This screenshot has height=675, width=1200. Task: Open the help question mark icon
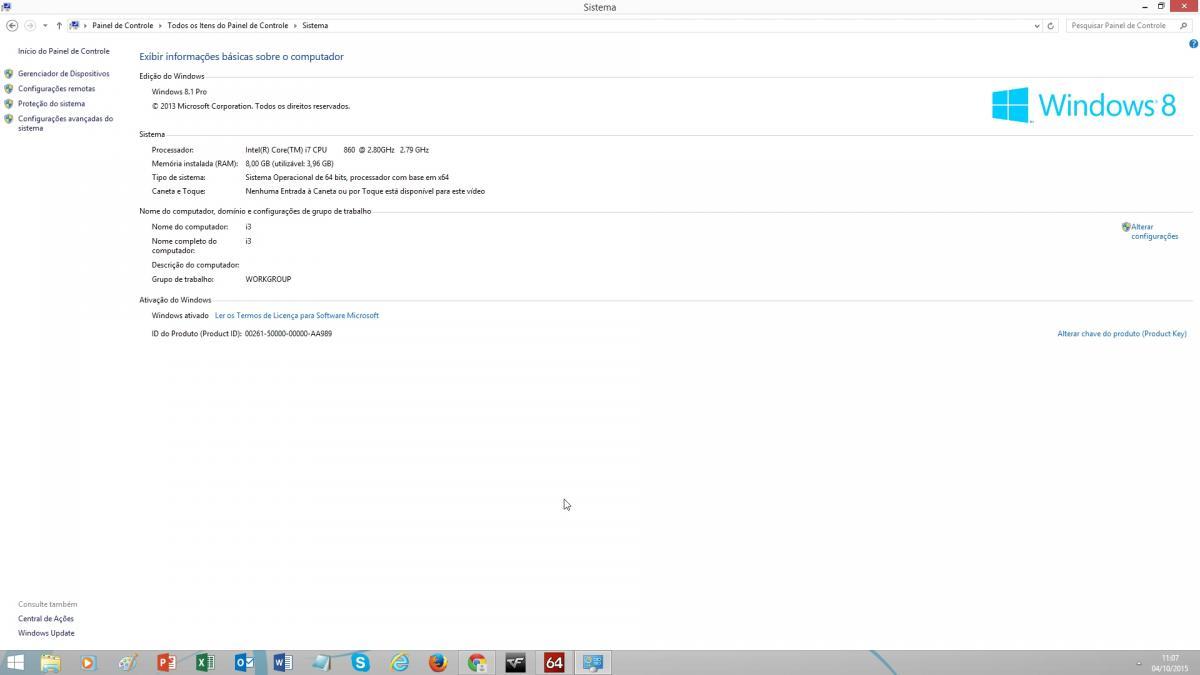(x=1193, y=44)
